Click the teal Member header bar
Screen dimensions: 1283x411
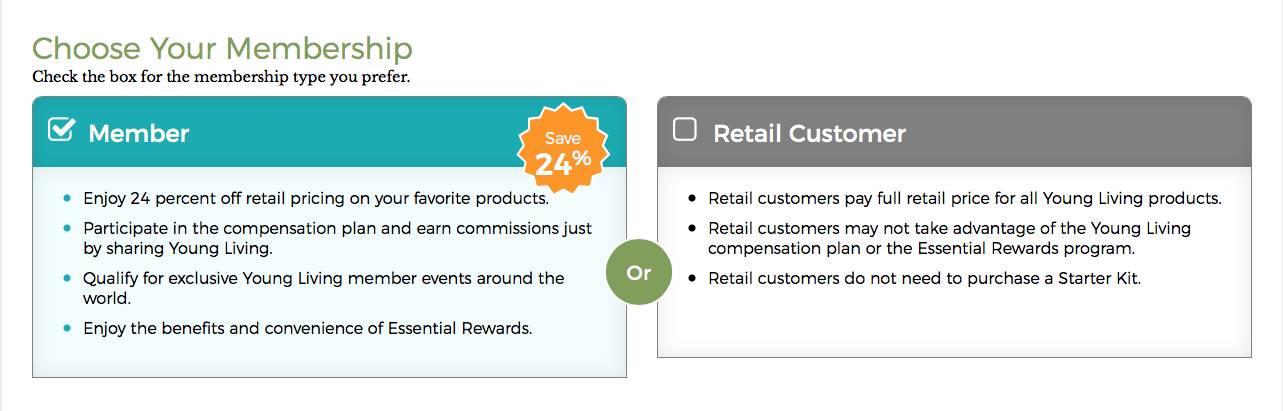[x=329, y=131]
